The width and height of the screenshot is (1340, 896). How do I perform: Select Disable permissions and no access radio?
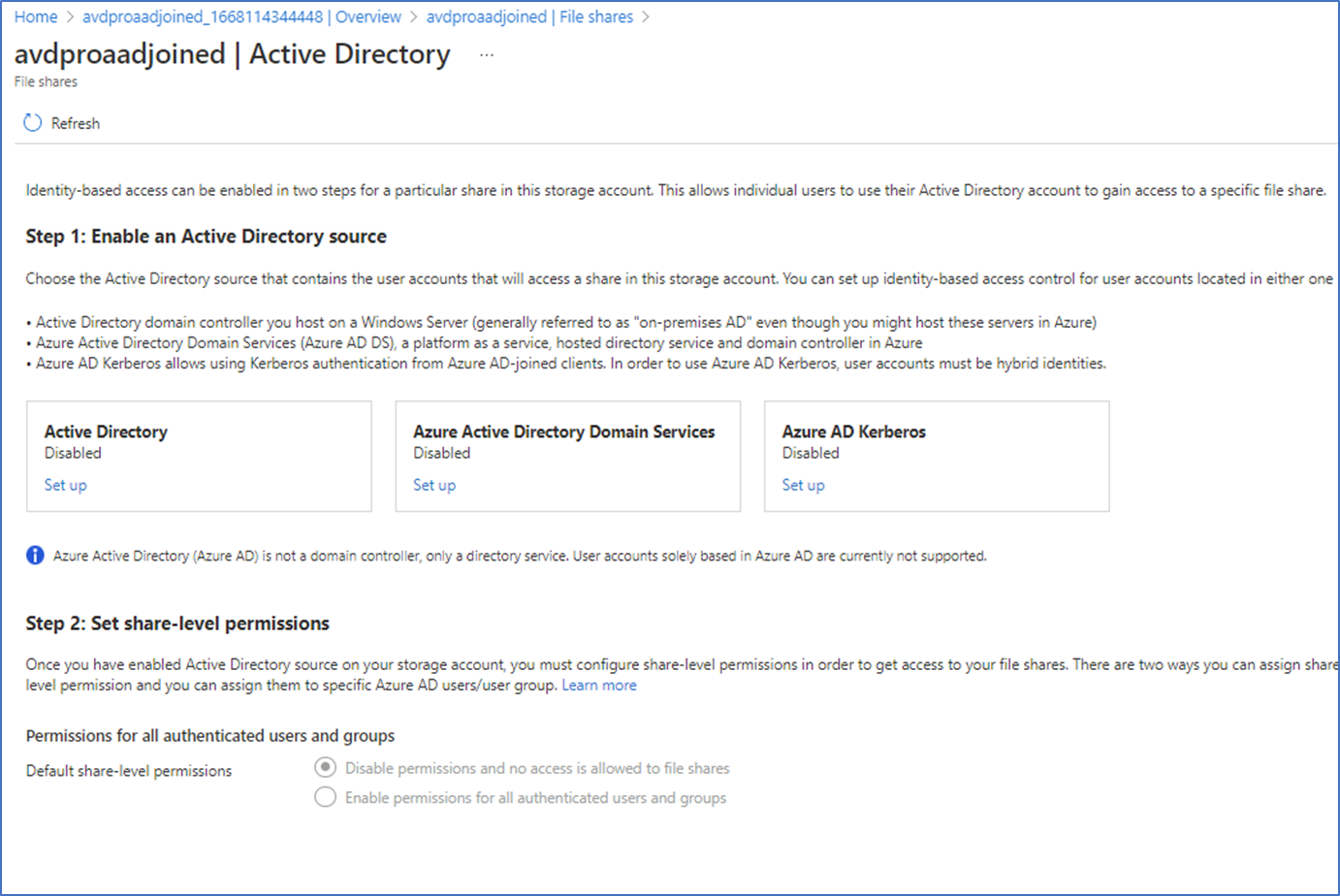point(326,767)
